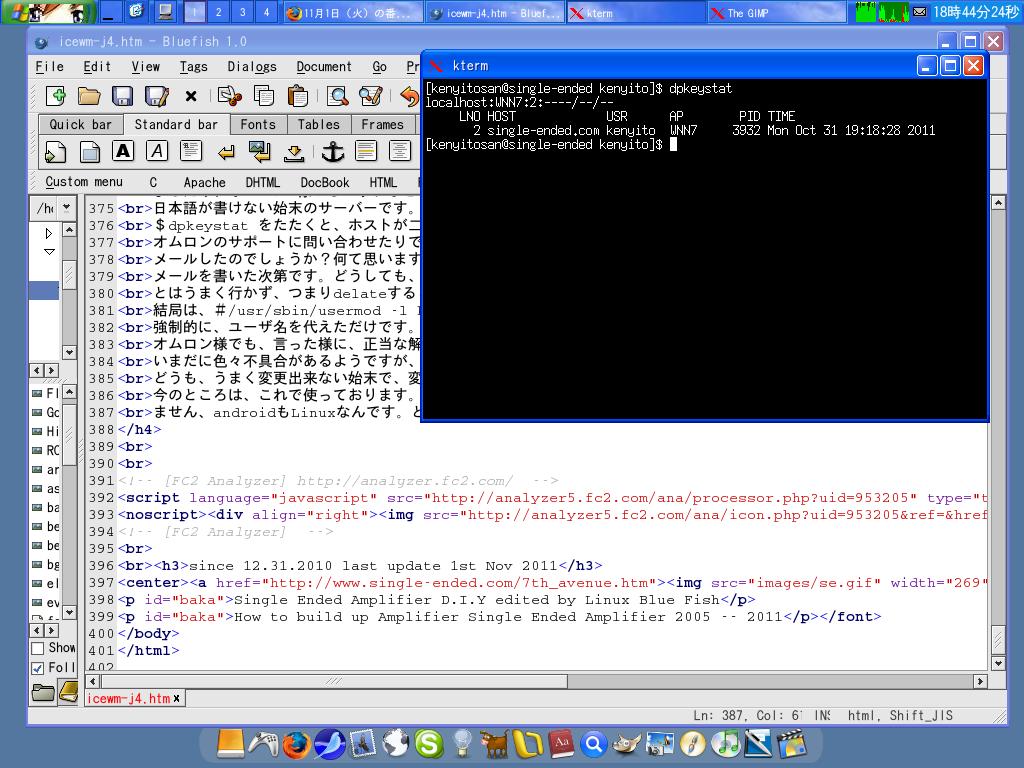Open the Bluefish titlebar window menu
Screen dimensions: 1024x768
click(x=40, y=42)
